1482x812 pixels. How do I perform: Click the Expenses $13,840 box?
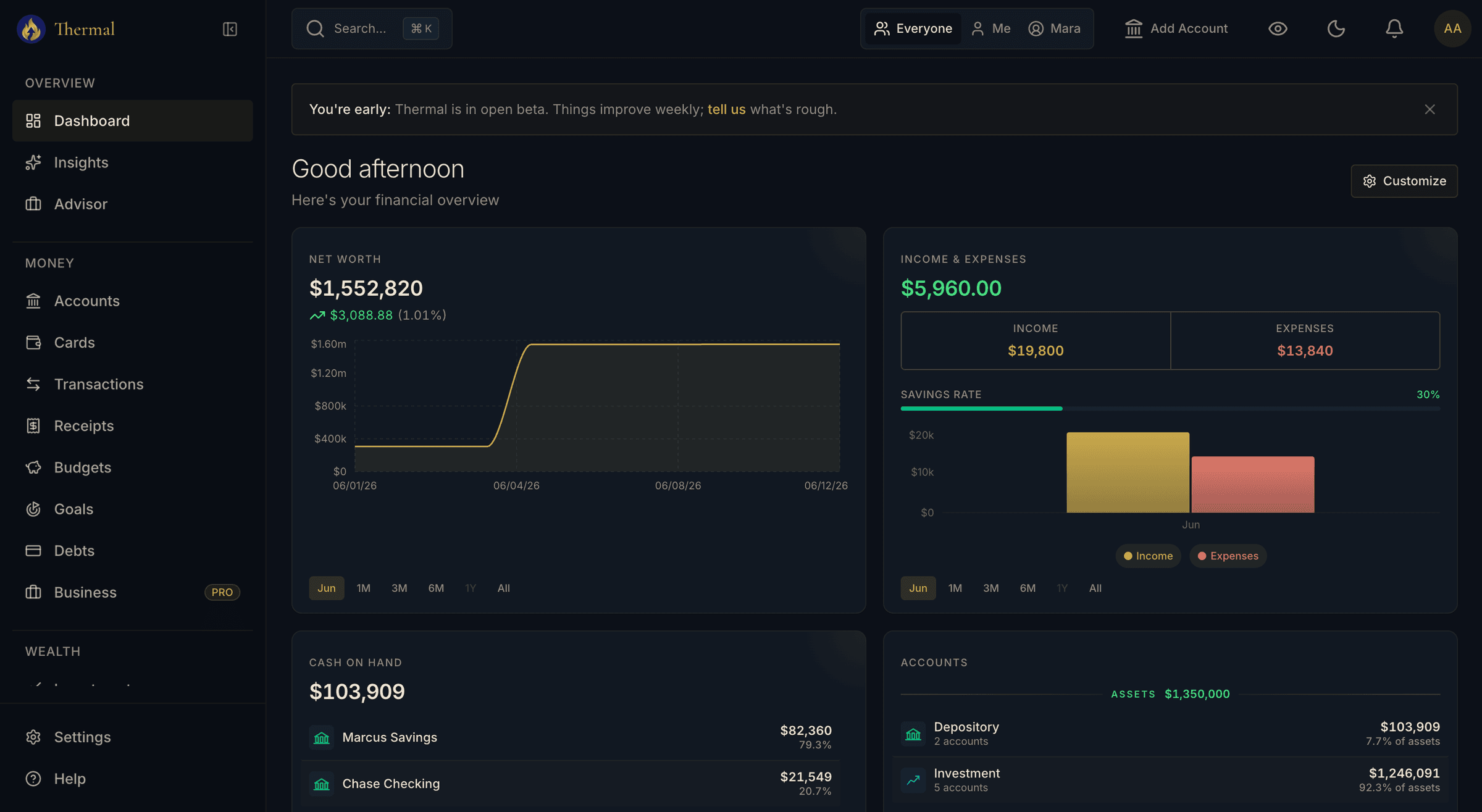click(x=1305, y=341)
